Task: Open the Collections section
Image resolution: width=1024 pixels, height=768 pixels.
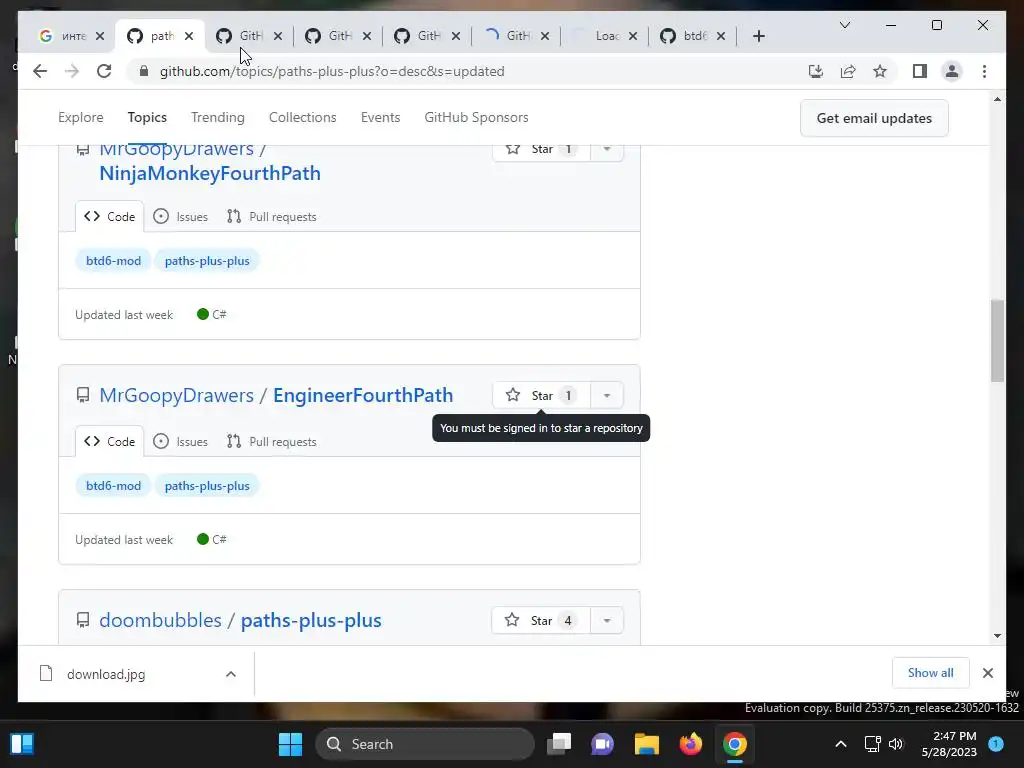Action: tap(302, 118)
